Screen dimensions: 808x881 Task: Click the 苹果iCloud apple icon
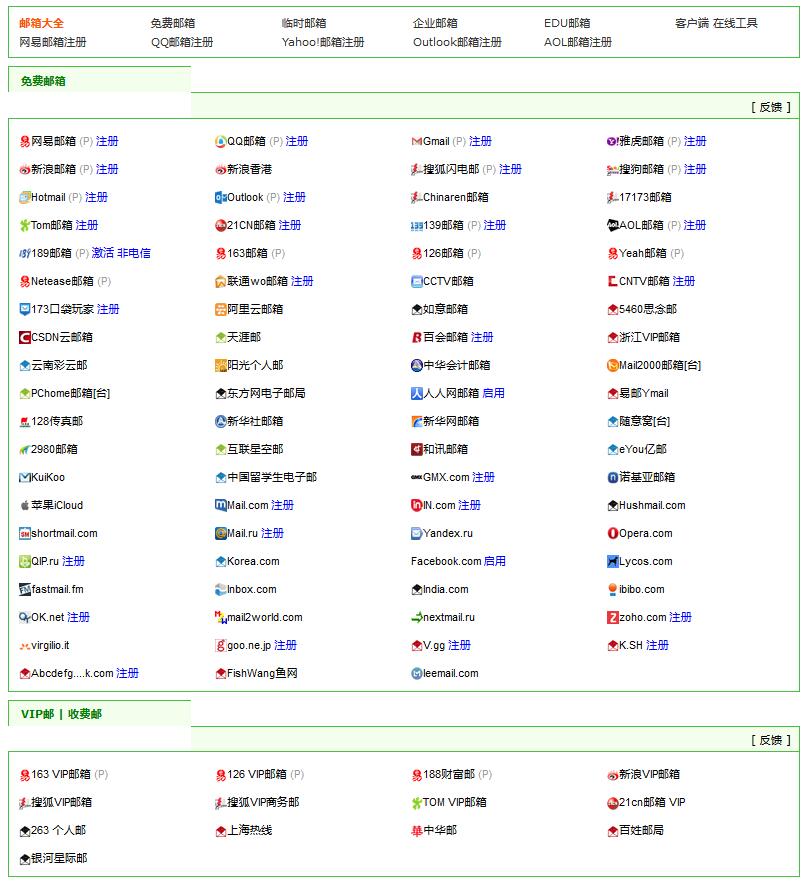point(25,506)
